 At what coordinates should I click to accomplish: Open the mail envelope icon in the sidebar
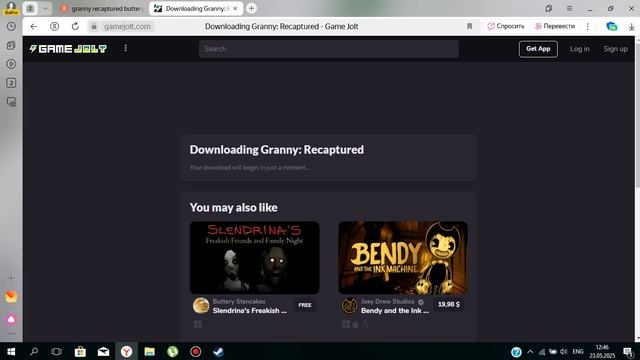point(11,297)
